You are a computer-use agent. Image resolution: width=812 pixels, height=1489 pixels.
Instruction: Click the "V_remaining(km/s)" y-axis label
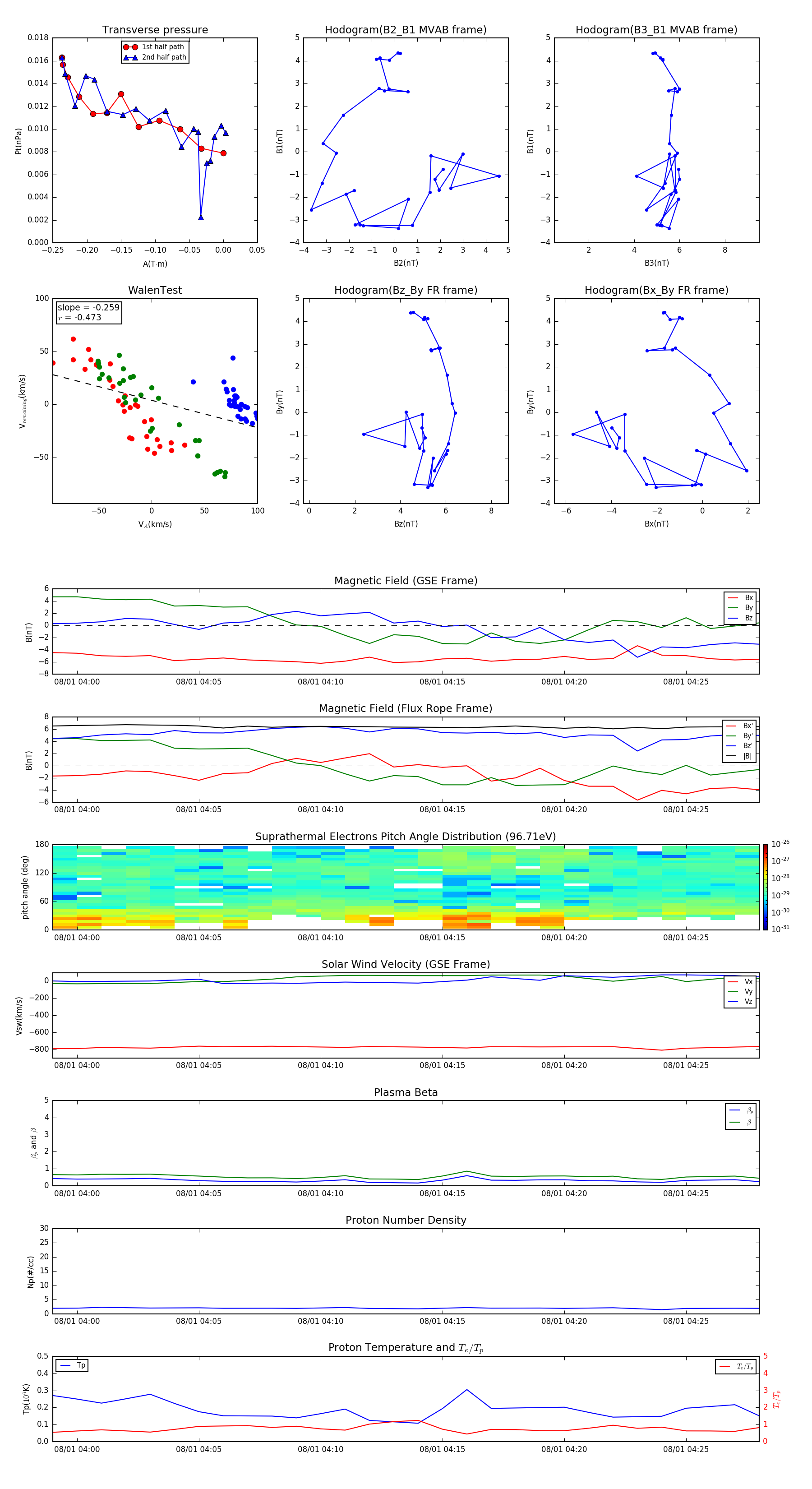[x=22, y=401]
